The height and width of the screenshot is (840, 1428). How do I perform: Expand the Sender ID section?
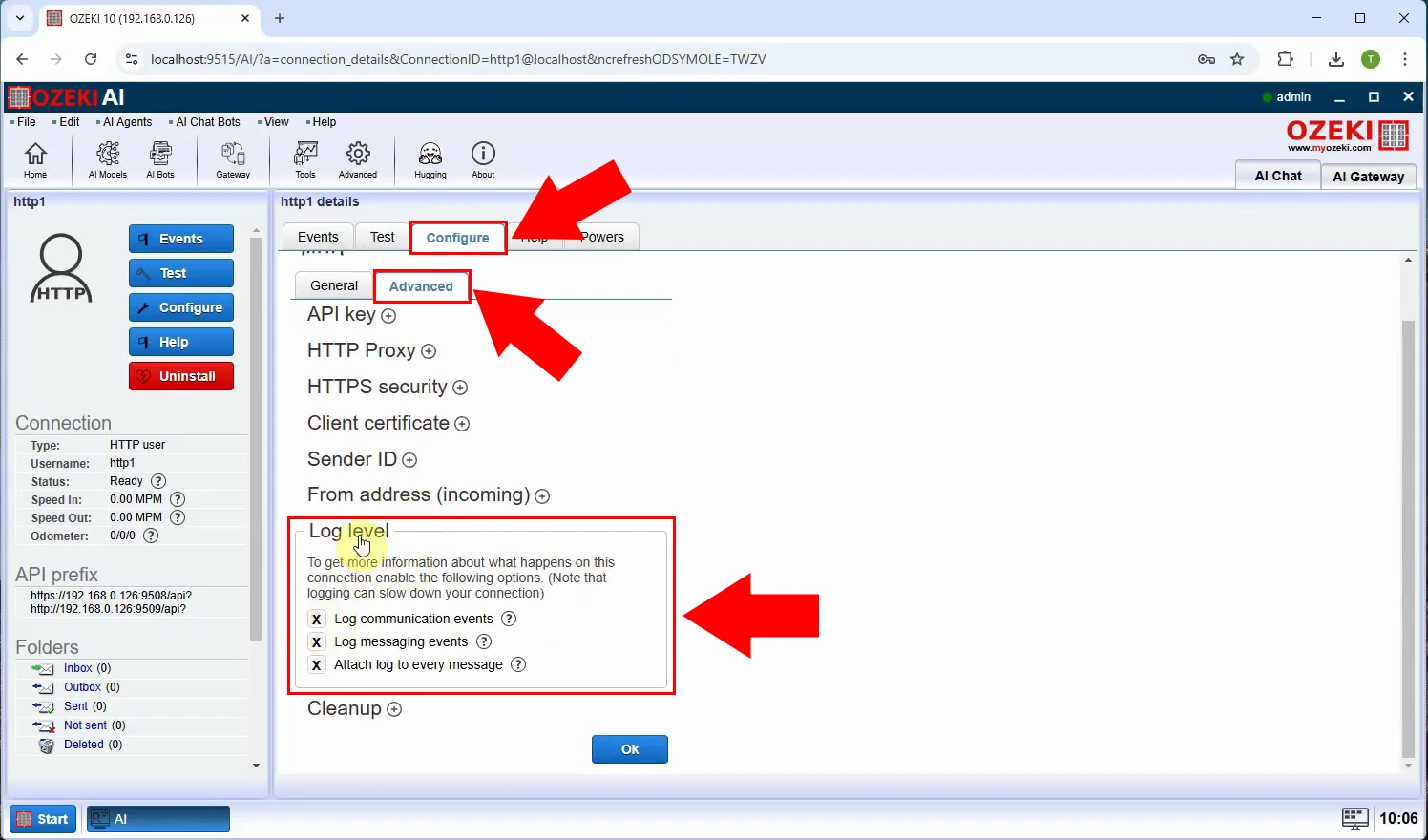point(409,460)
